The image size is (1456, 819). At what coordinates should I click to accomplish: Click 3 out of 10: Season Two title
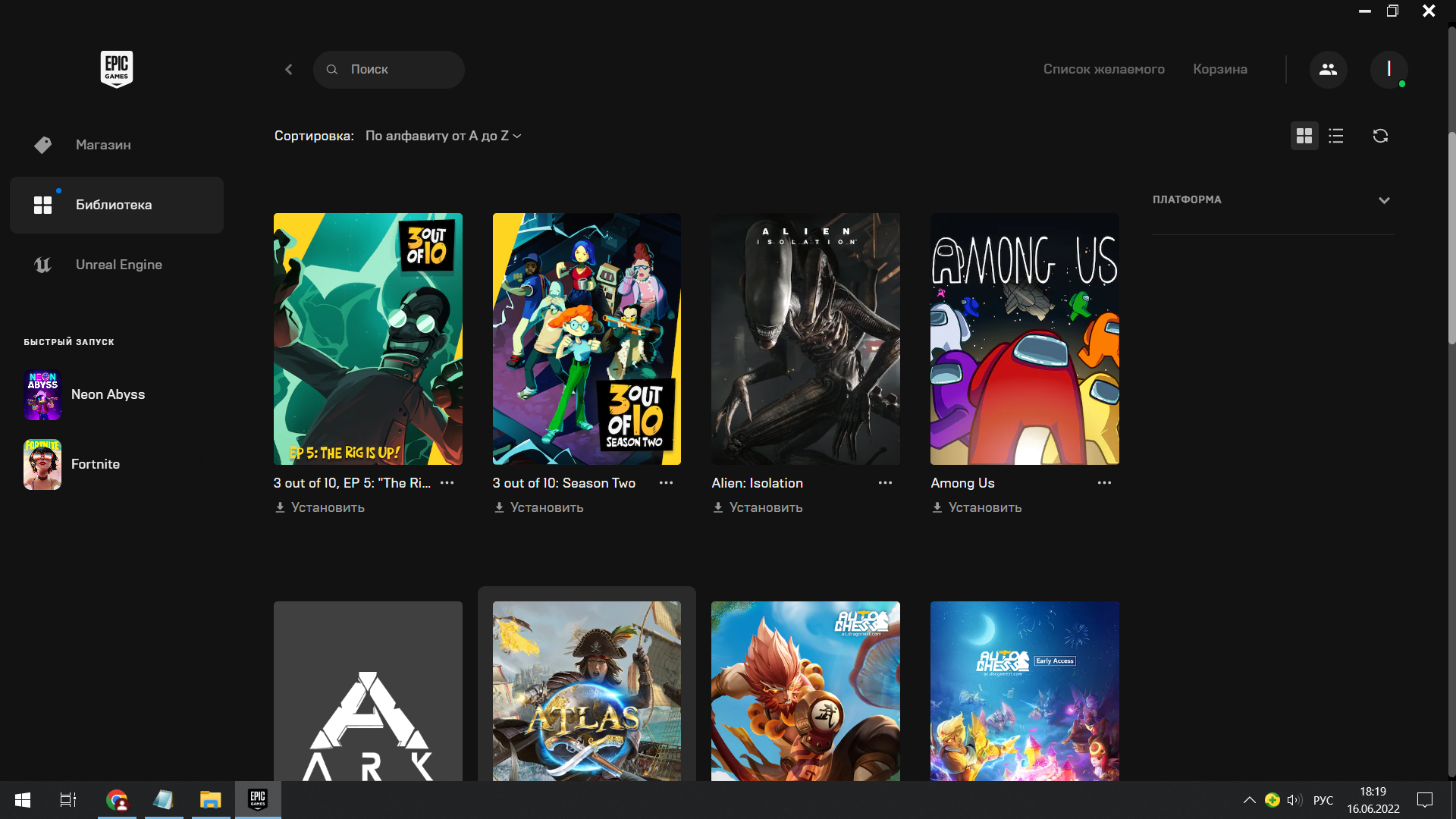tap(564, 483)
